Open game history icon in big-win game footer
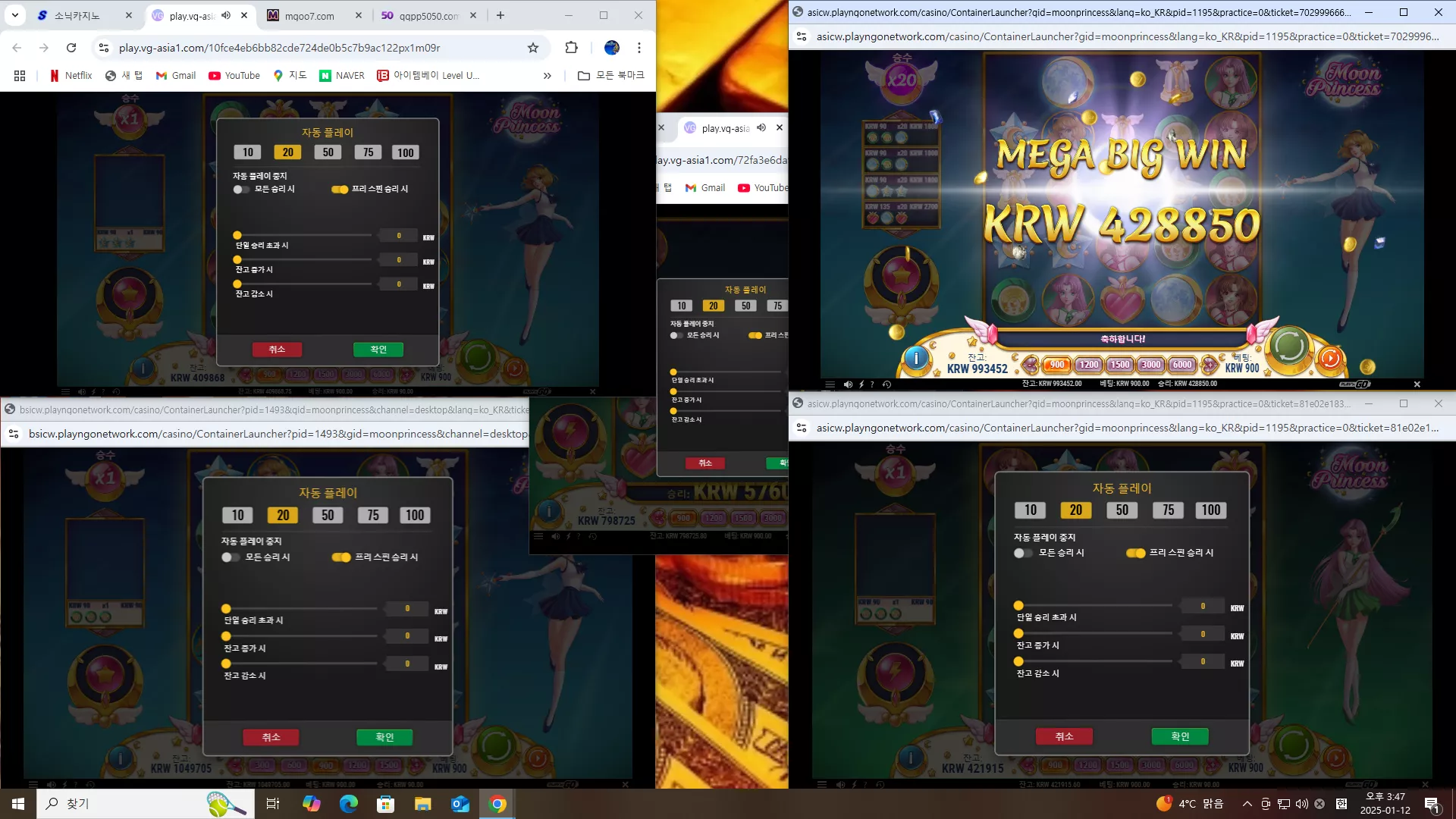The height and width of the screenshot is (819, 1456). pos(886,384)
